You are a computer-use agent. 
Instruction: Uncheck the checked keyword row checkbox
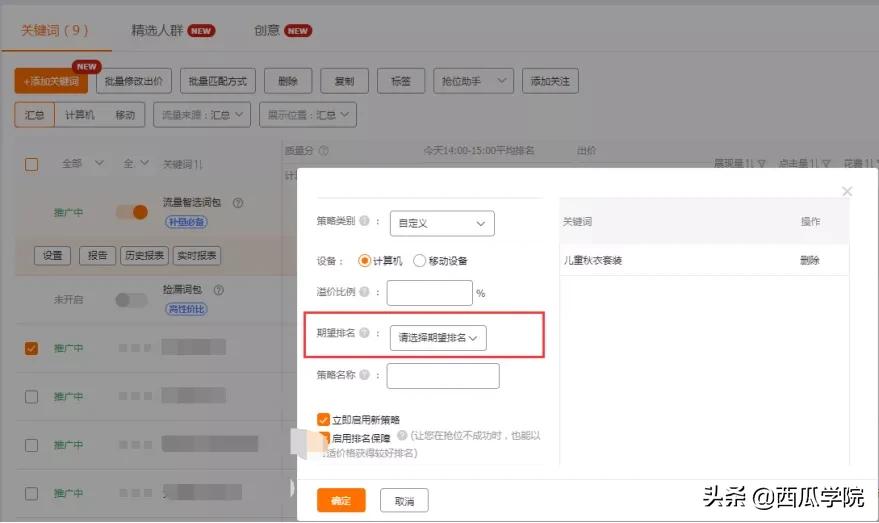tap(31, 348)
